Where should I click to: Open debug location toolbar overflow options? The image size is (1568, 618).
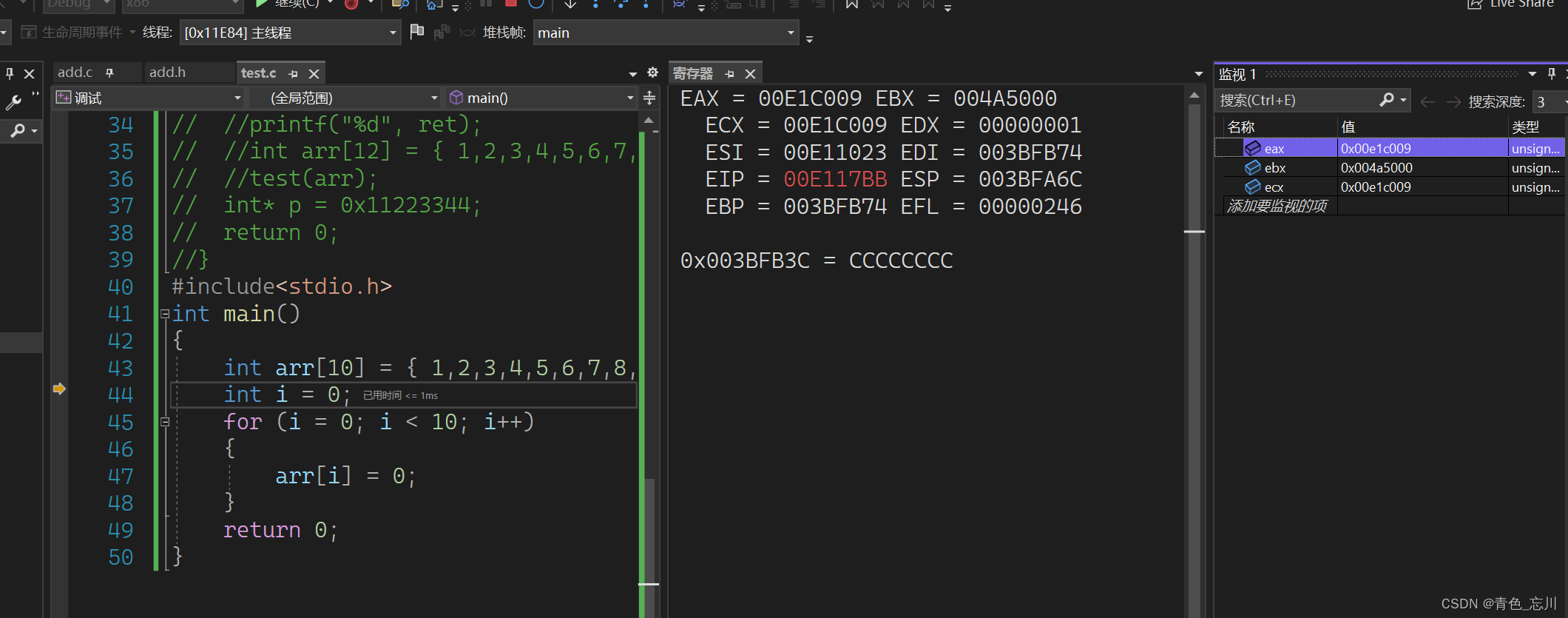(809, 38)
